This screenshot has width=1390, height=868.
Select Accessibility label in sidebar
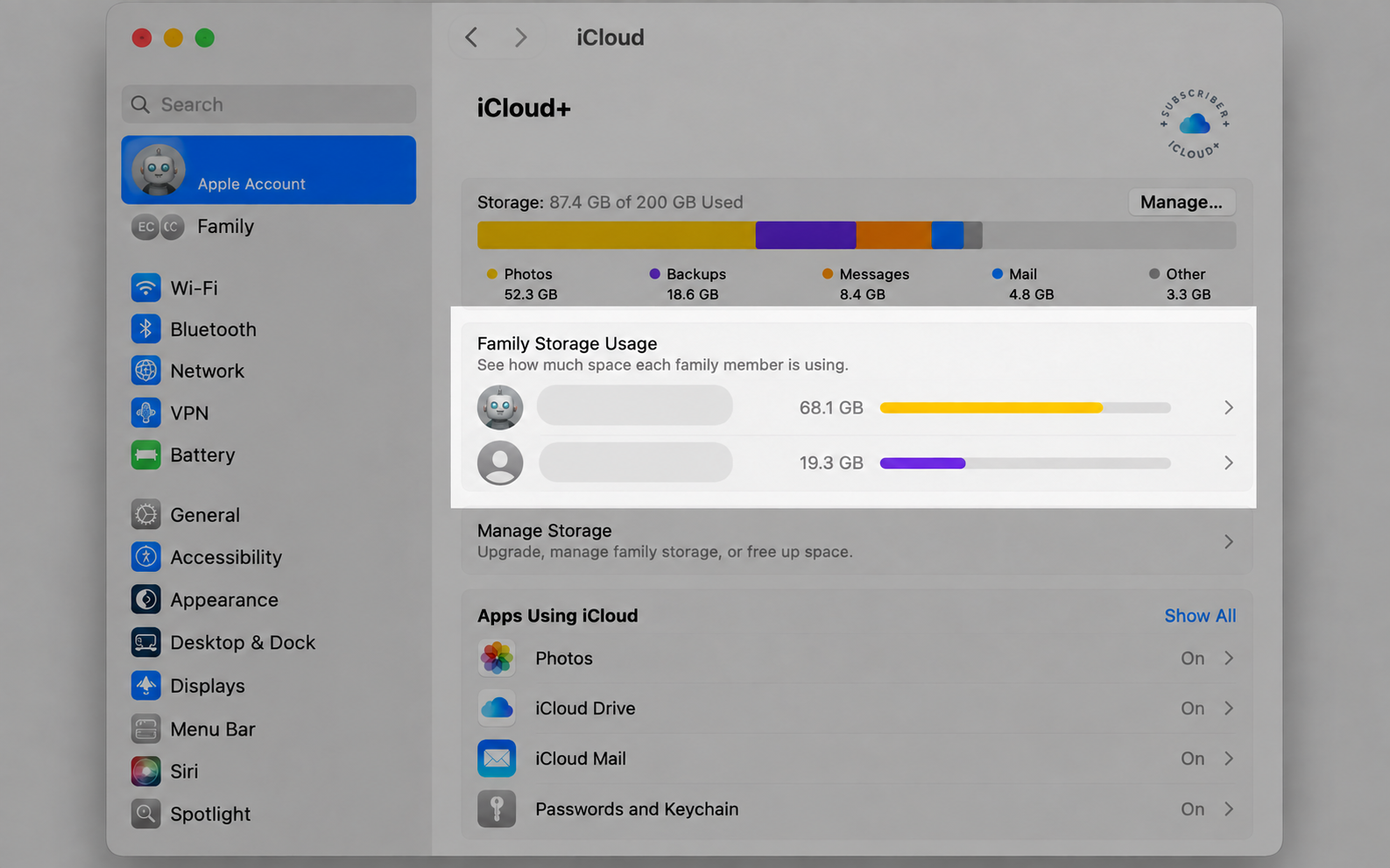coord(226,557)
